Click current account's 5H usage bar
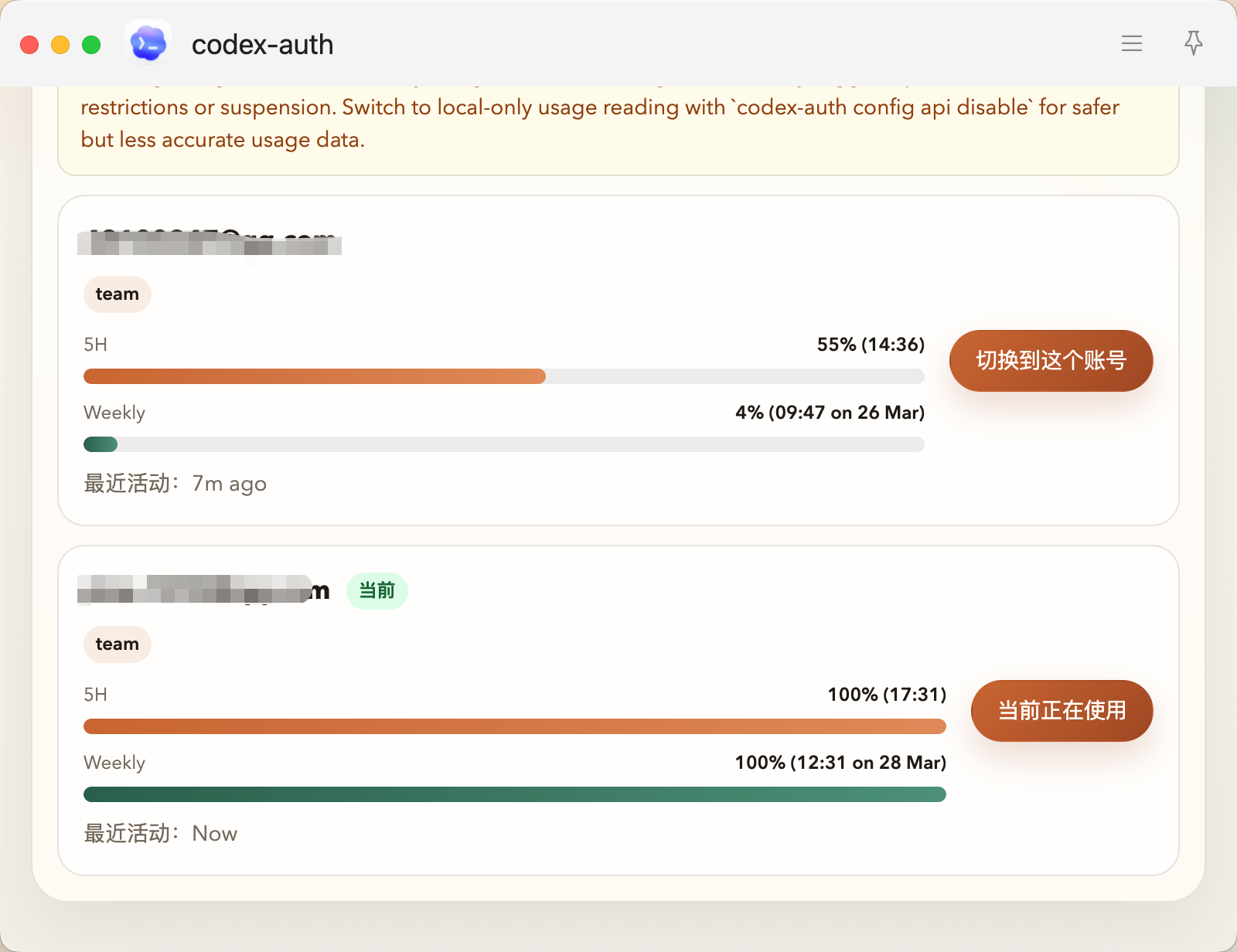Image resolution: width=1237 pixels, height=952 pixels. coord(514,726)
